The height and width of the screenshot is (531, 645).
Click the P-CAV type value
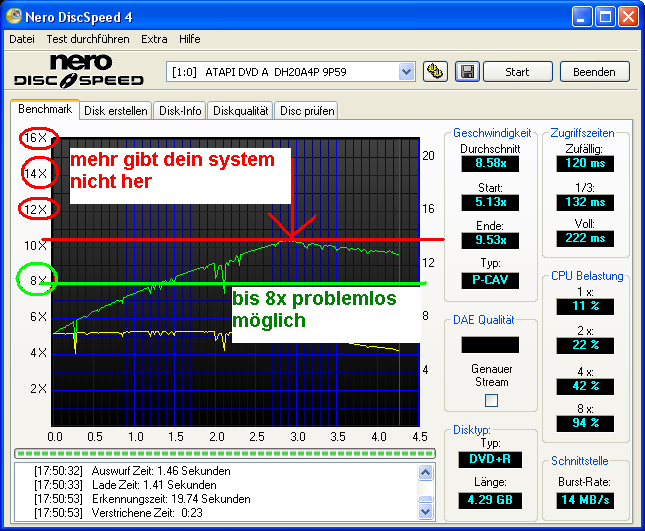click(490, 280)
